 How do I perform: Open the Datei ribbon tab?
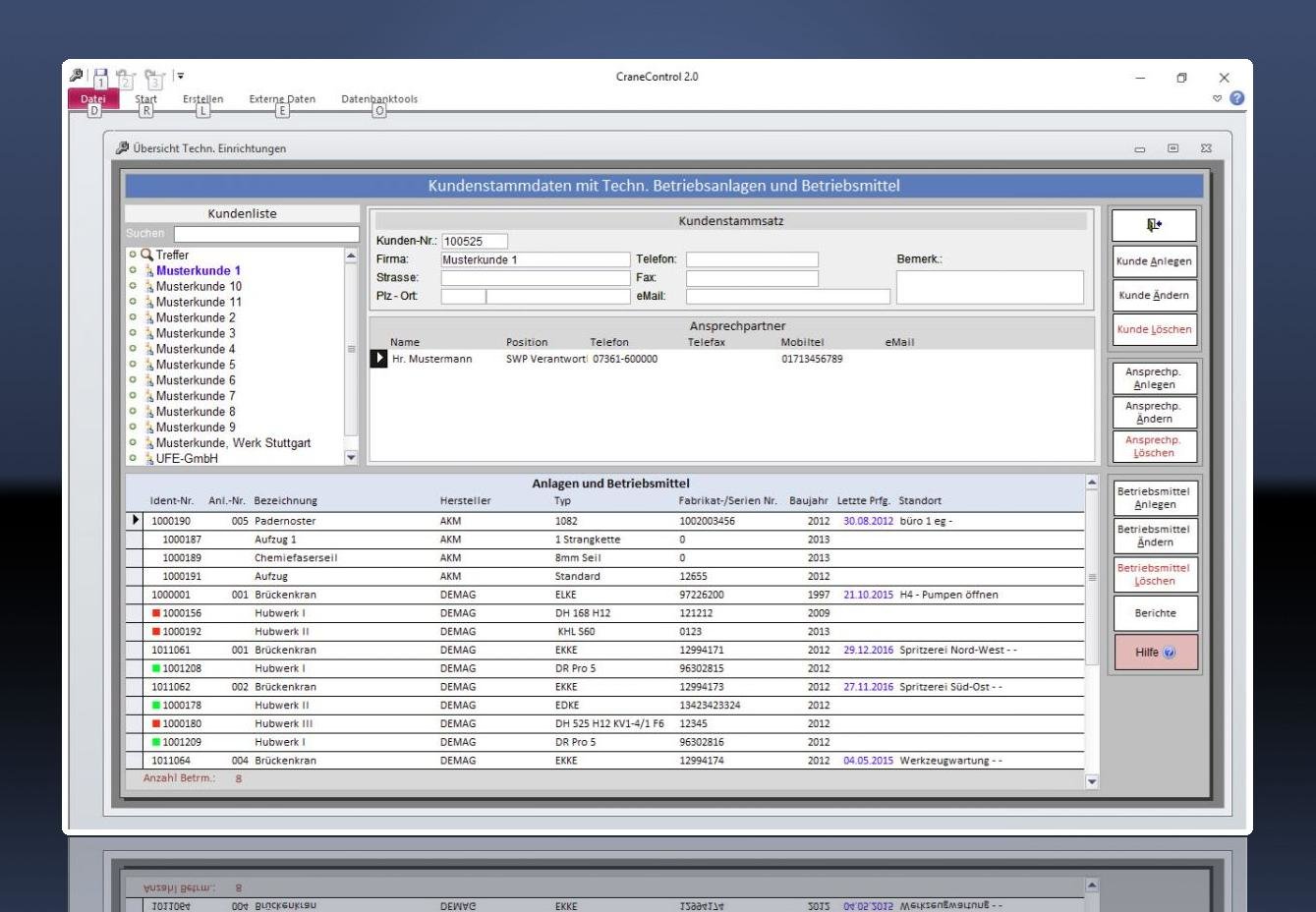[92, 99]
